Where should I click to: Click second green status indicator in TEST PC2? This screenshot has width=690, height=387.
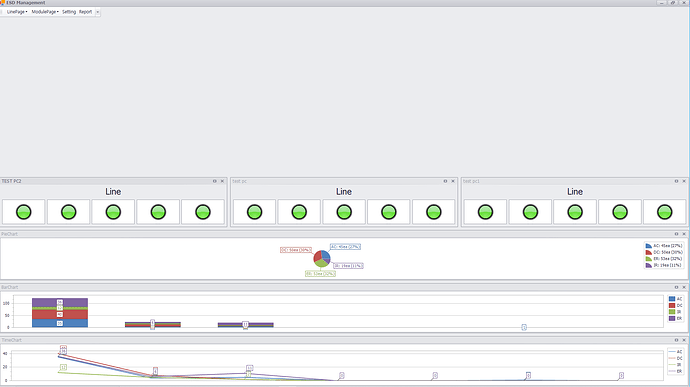69,212
